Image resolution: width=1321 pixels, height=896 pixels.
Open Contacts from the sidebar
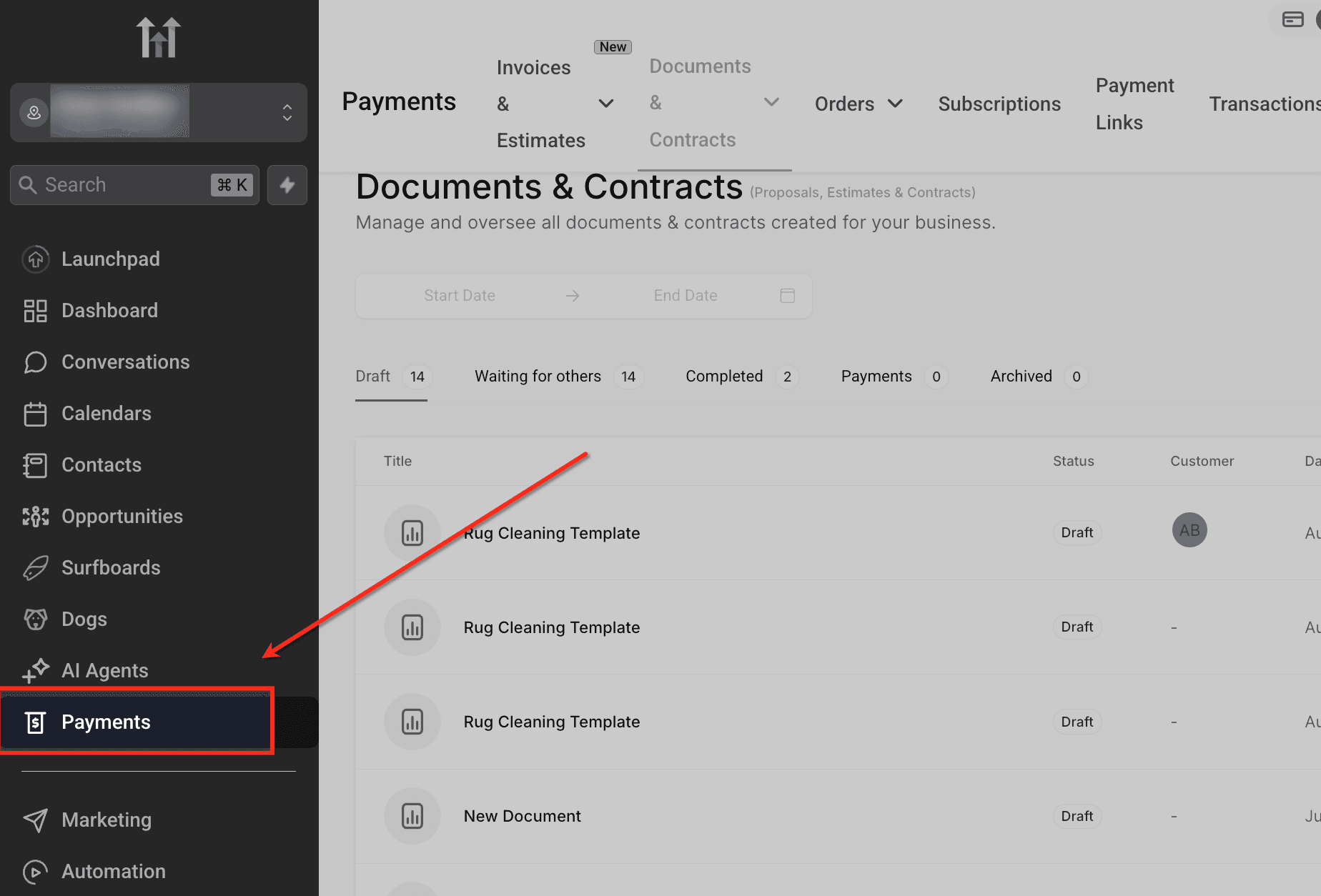click(81, 464)
